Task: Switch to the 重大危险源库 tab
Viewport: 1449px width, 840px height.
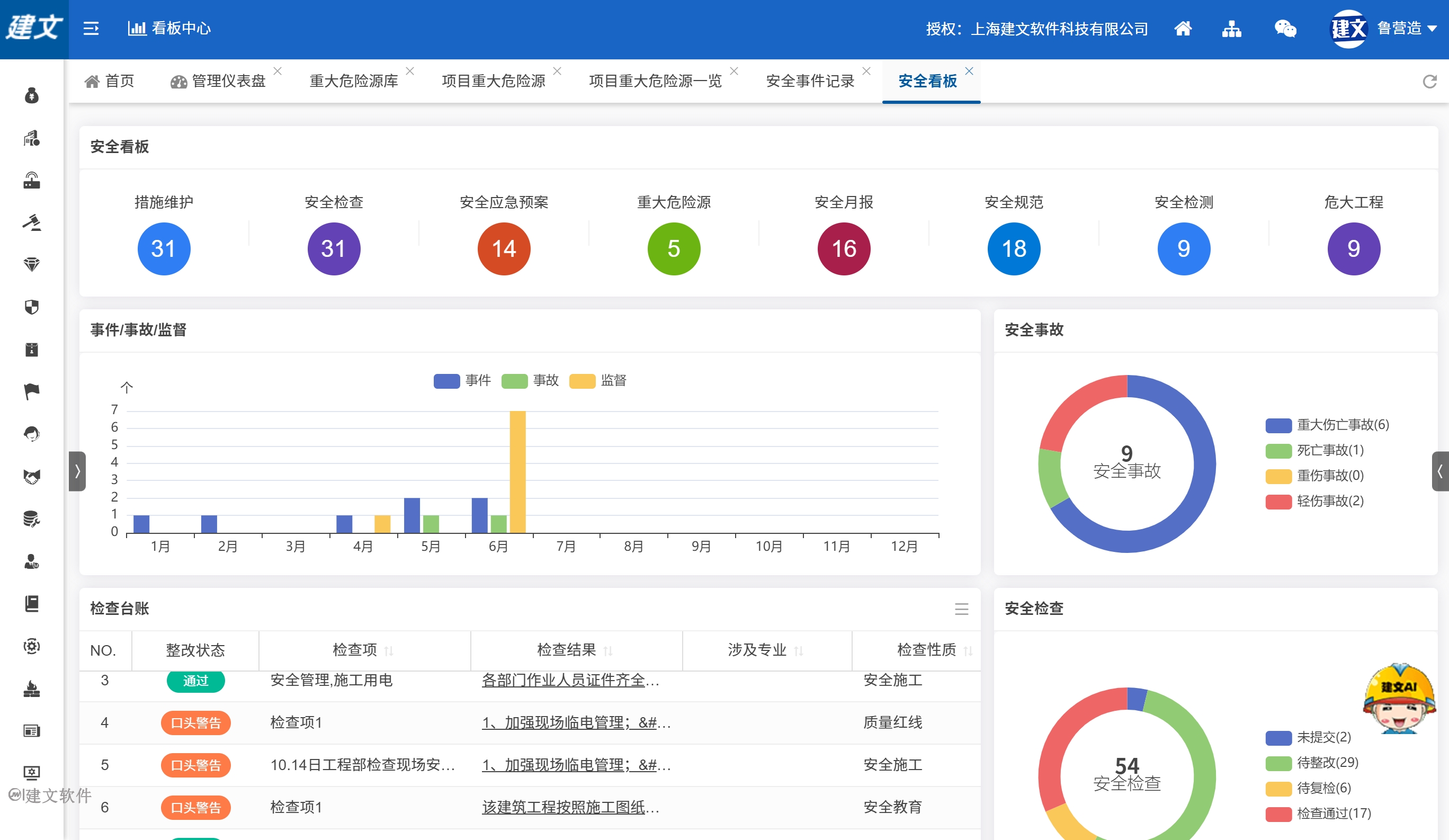Action: point(354,81)
